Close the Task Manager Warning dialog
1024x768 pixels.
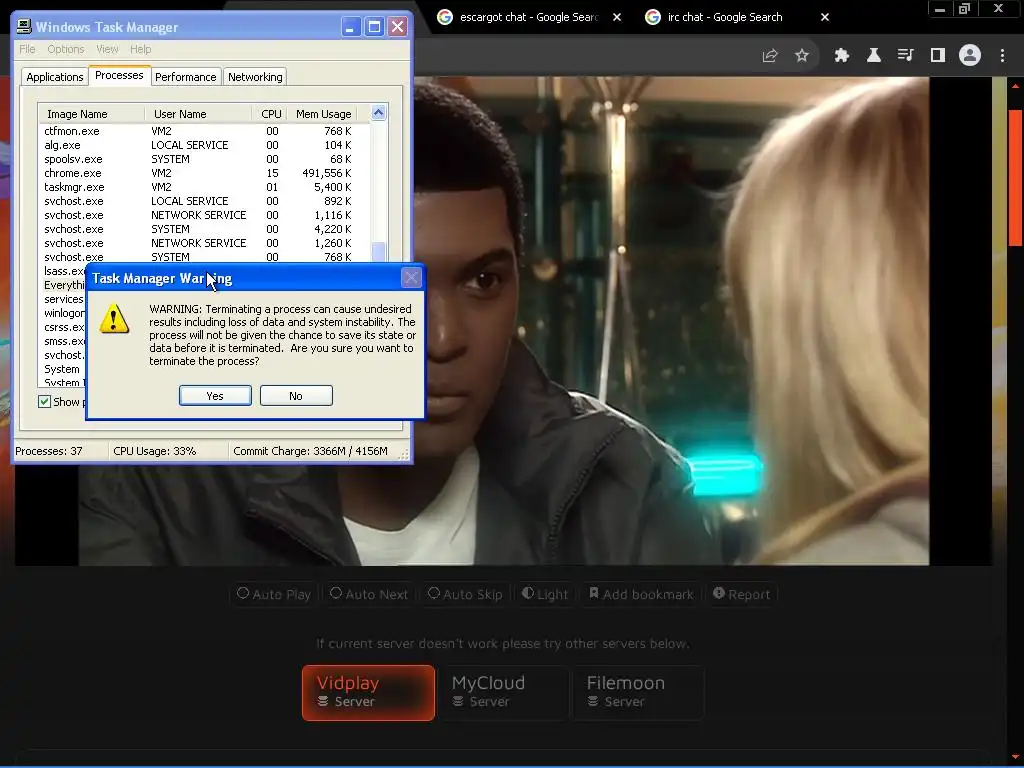[411, 278]
